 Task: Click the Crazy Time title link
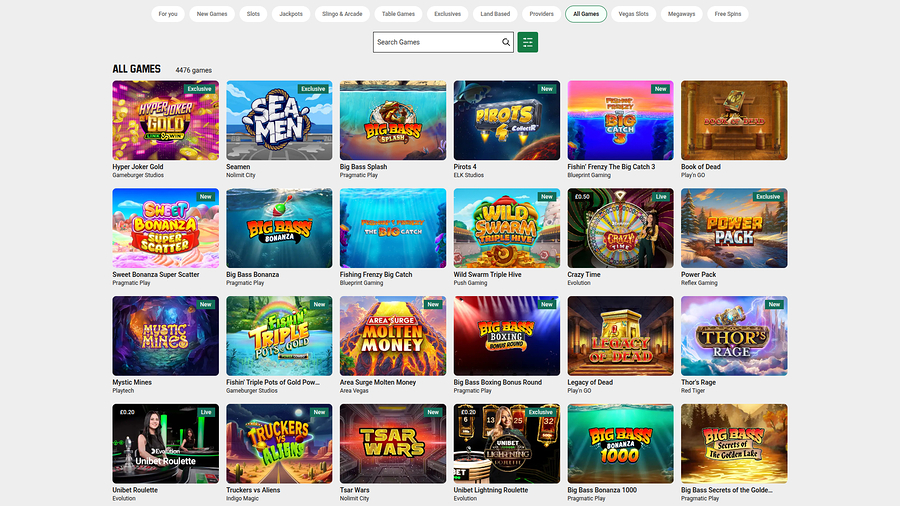(584, 275)
